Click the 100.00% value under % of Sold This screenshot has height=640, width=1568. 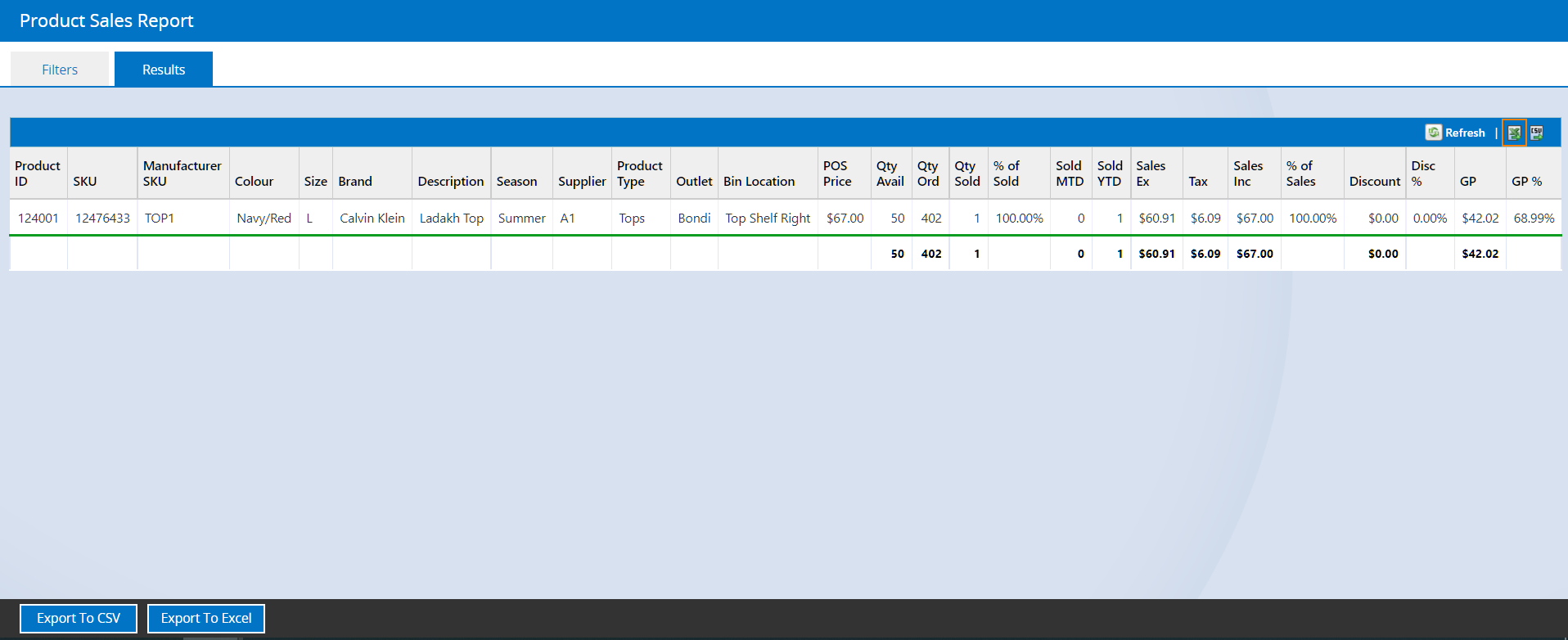pos(1019,218)
